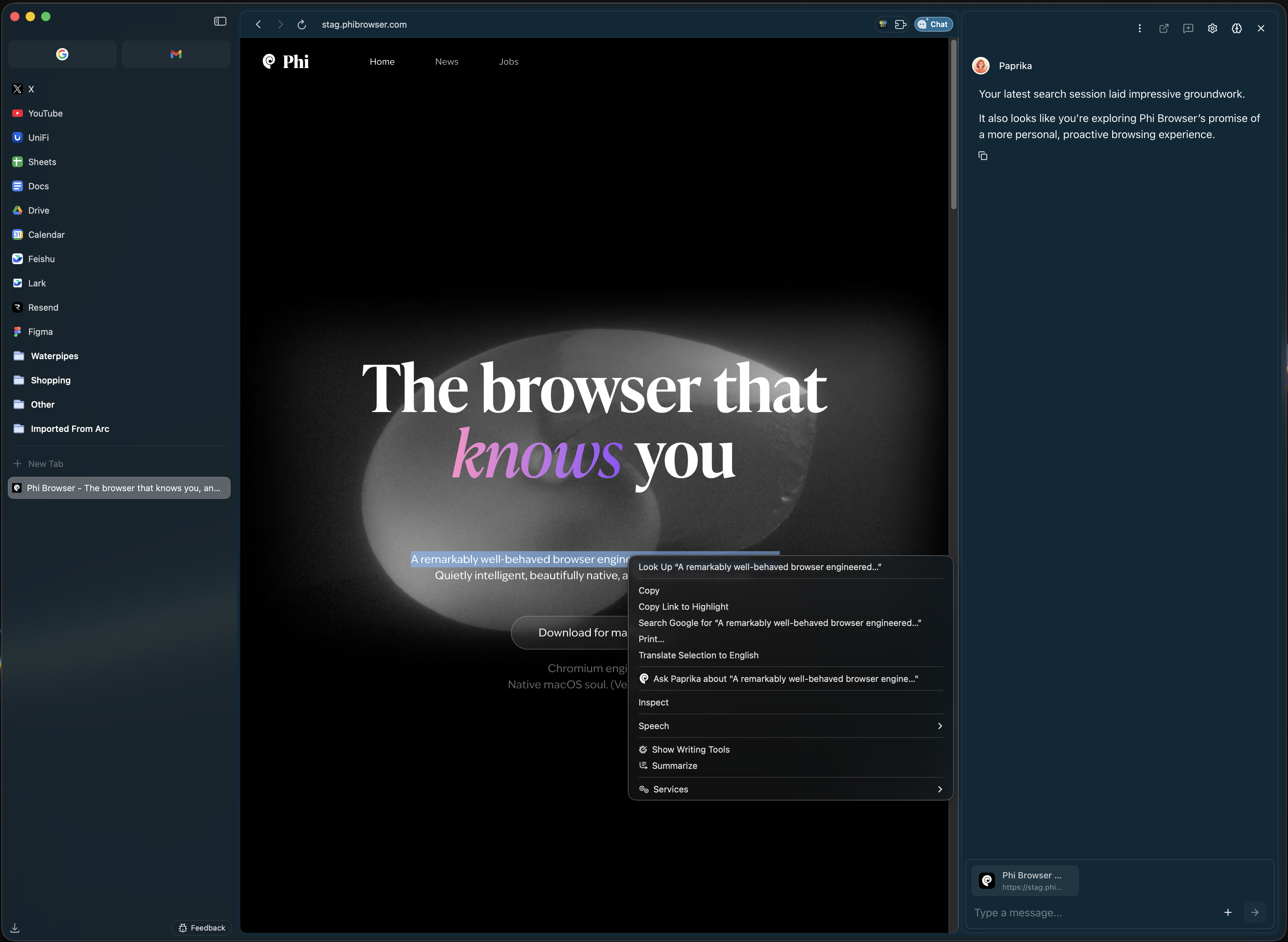Open the three-dot overflow menu in chat panel
This screenshot has height=942, width=1288.
coord(1140,28)
